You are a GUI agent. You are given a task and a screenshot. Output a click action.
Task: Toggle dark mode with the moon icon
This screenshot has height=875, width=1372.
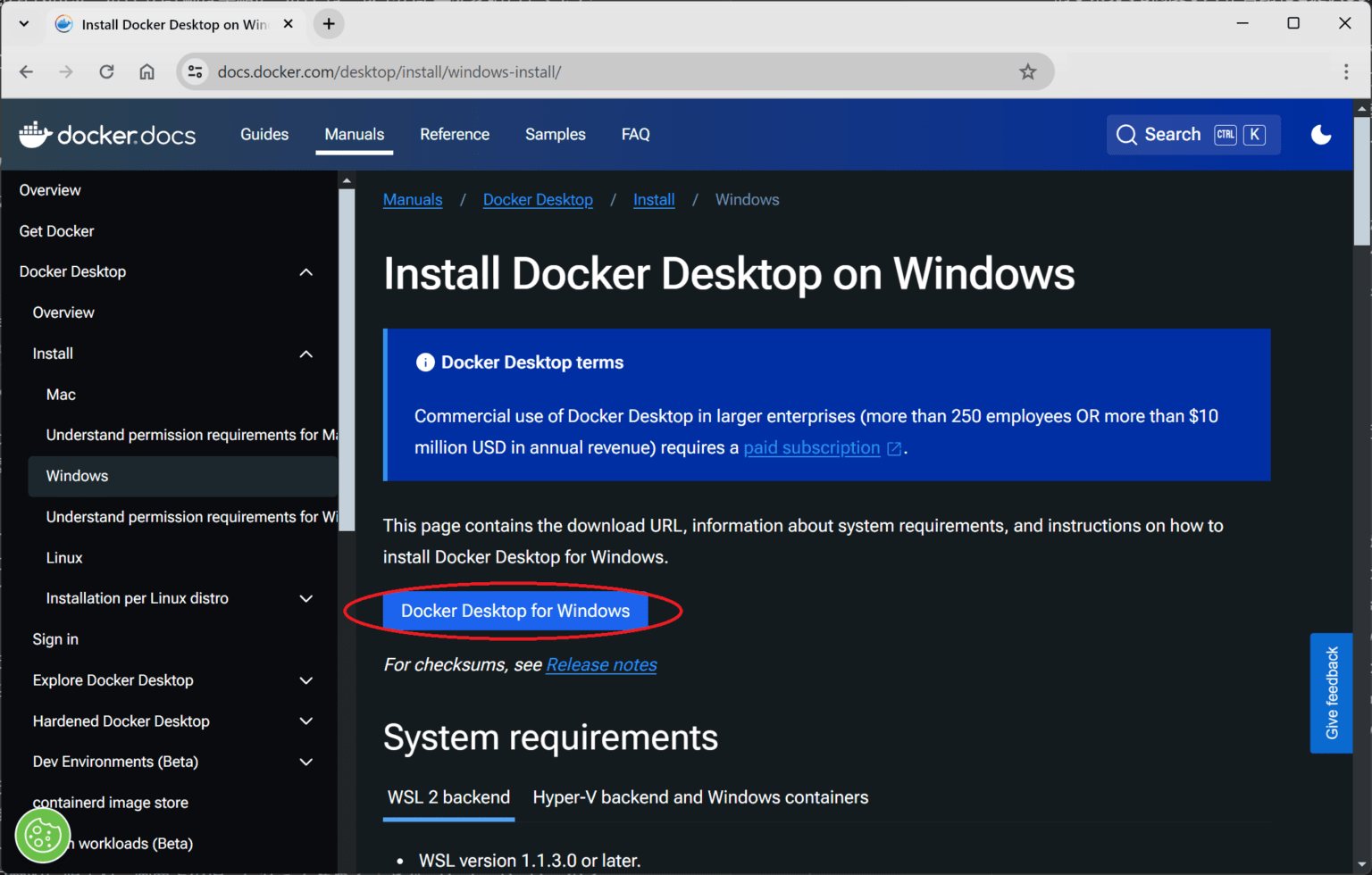pyautogui.click(x=1321, y=134)
